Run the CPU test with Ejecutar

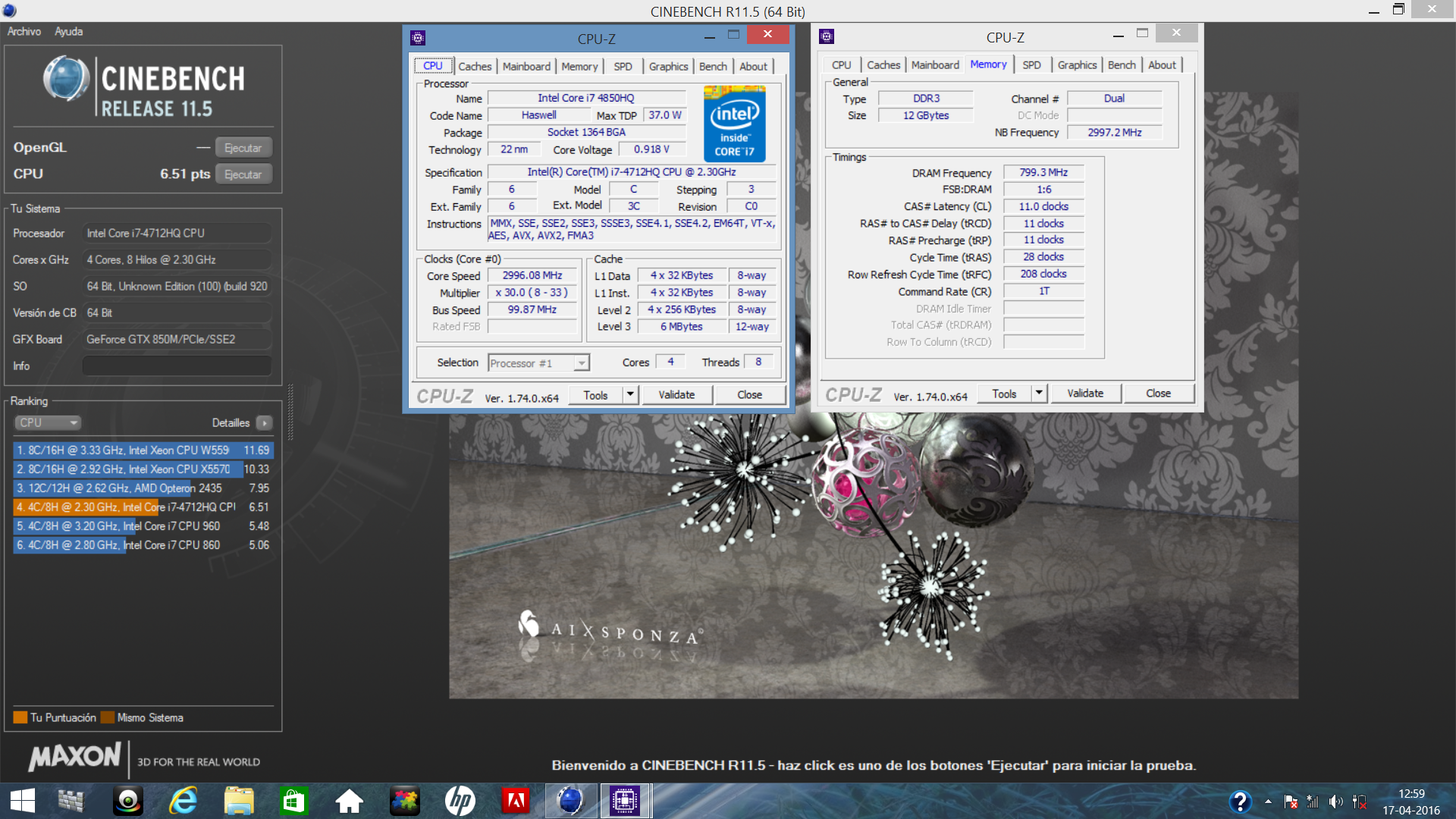pyautogui.click(x=243, y=174)
